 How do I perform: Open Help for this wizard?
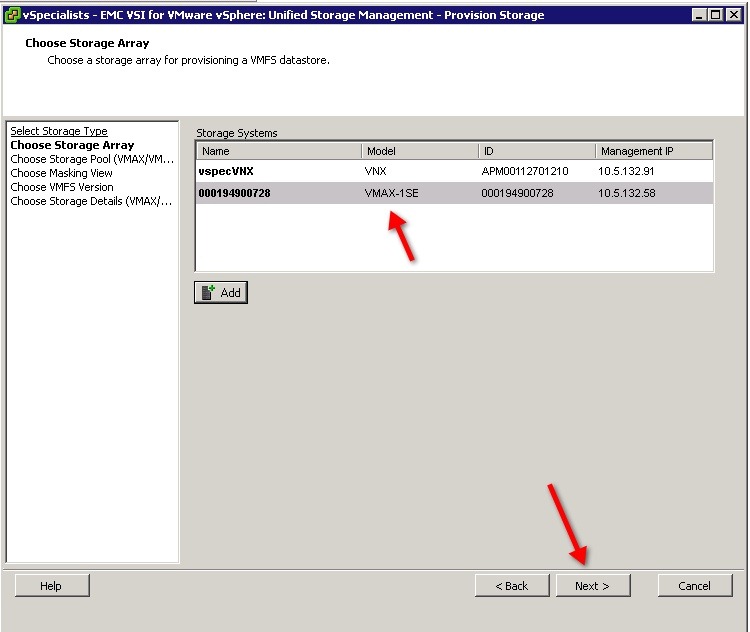pyautogui.click(x=52, y=586)
